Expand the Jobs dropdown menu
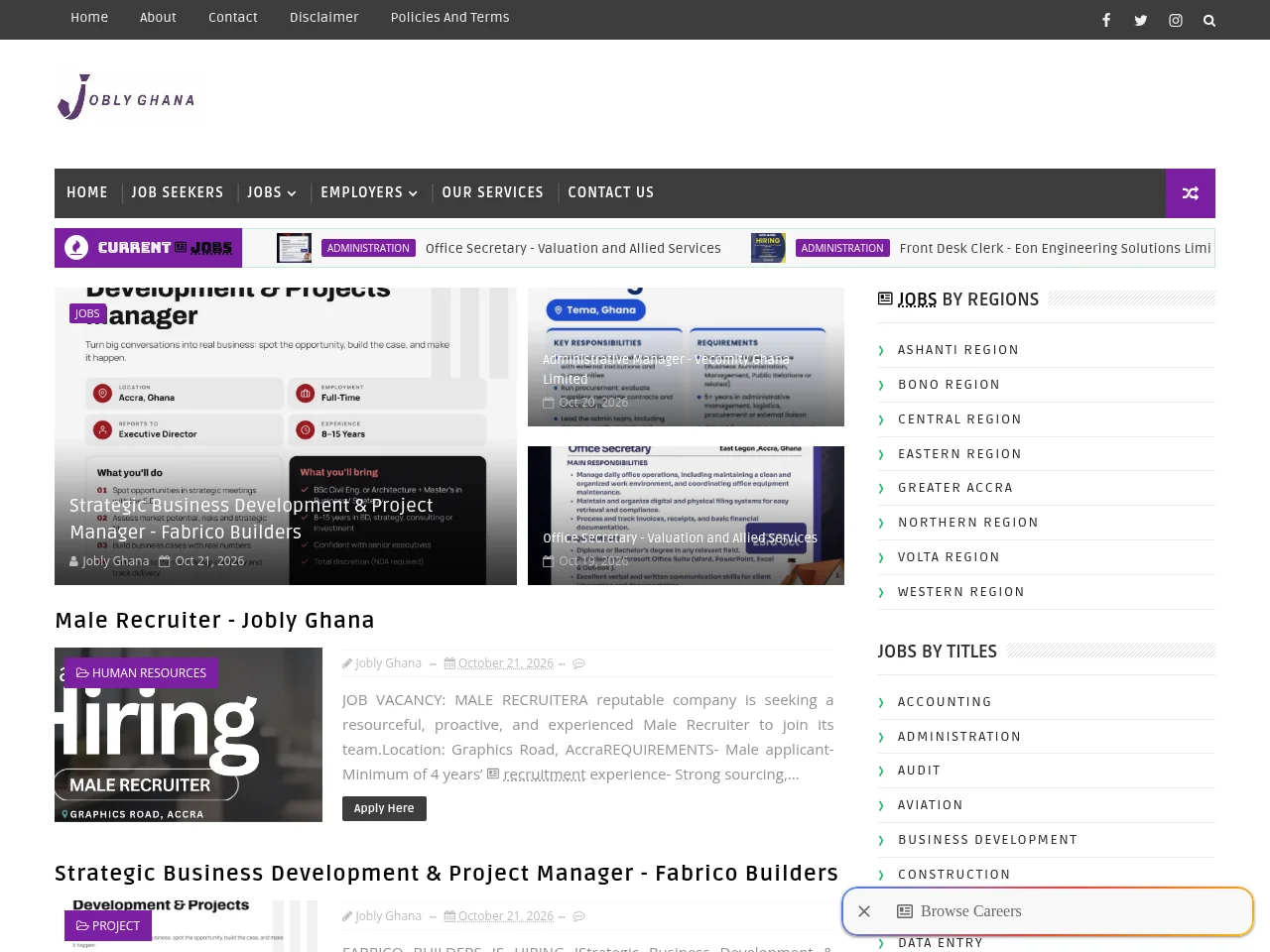The width and height of the screenshot is (1270, 952). click(x=272, y=192)
